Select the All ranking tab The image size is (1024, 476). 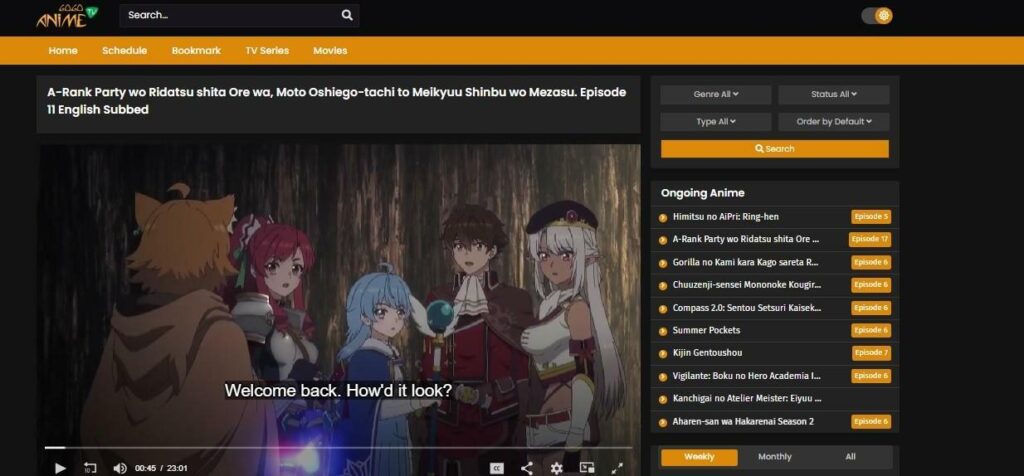(x=850, y=457)
